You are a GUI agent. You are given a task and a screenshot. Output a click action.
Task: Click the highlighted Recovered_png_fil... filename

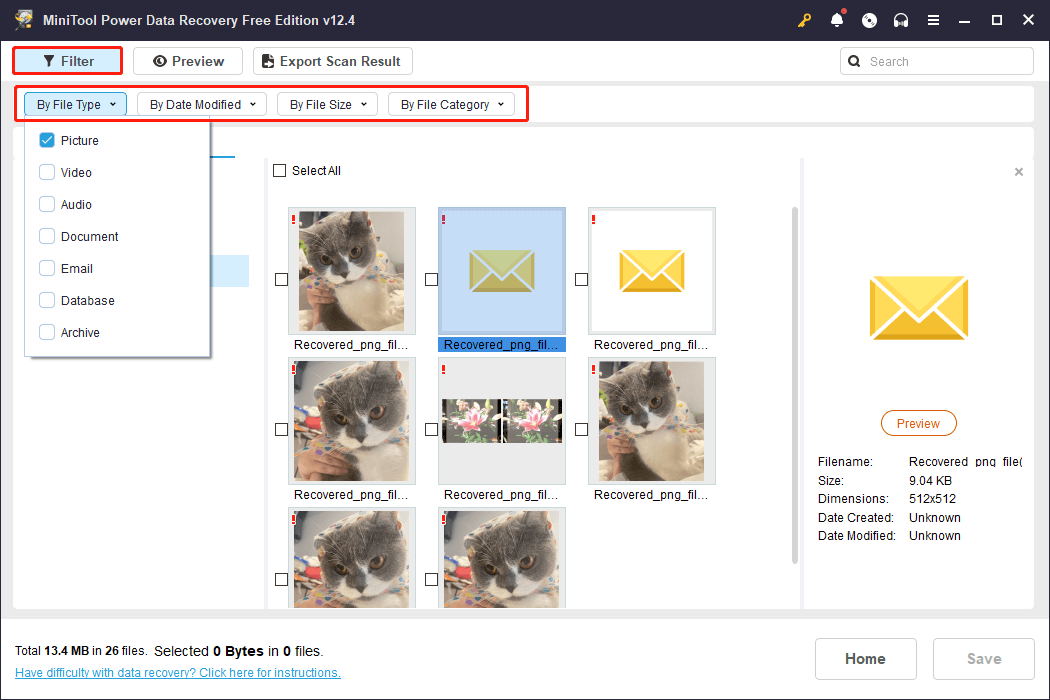click(502, 345)
